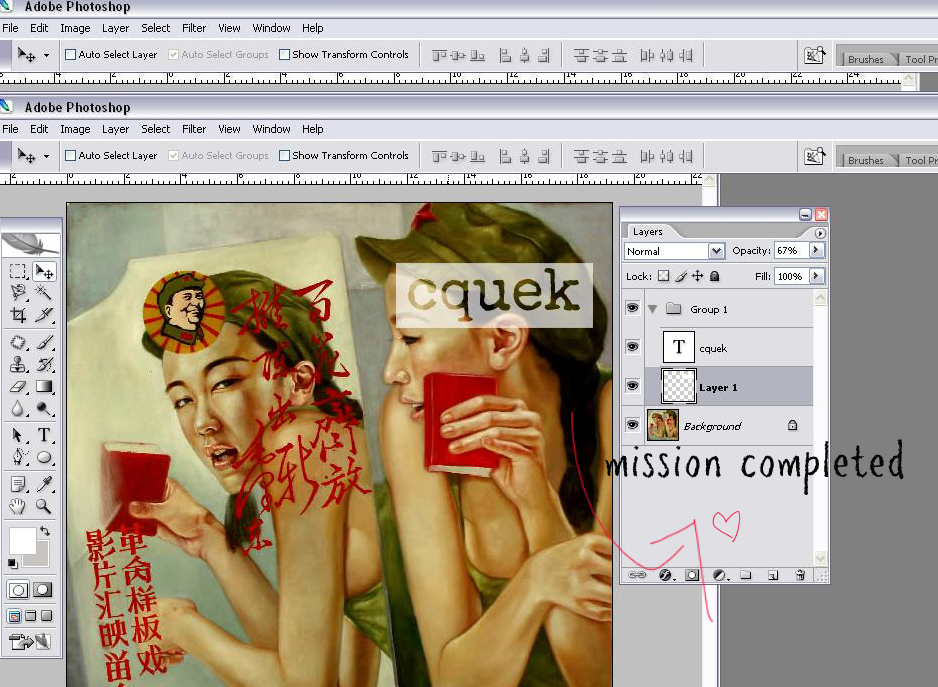Select the Ellipse shape tool

click(44, 457)
